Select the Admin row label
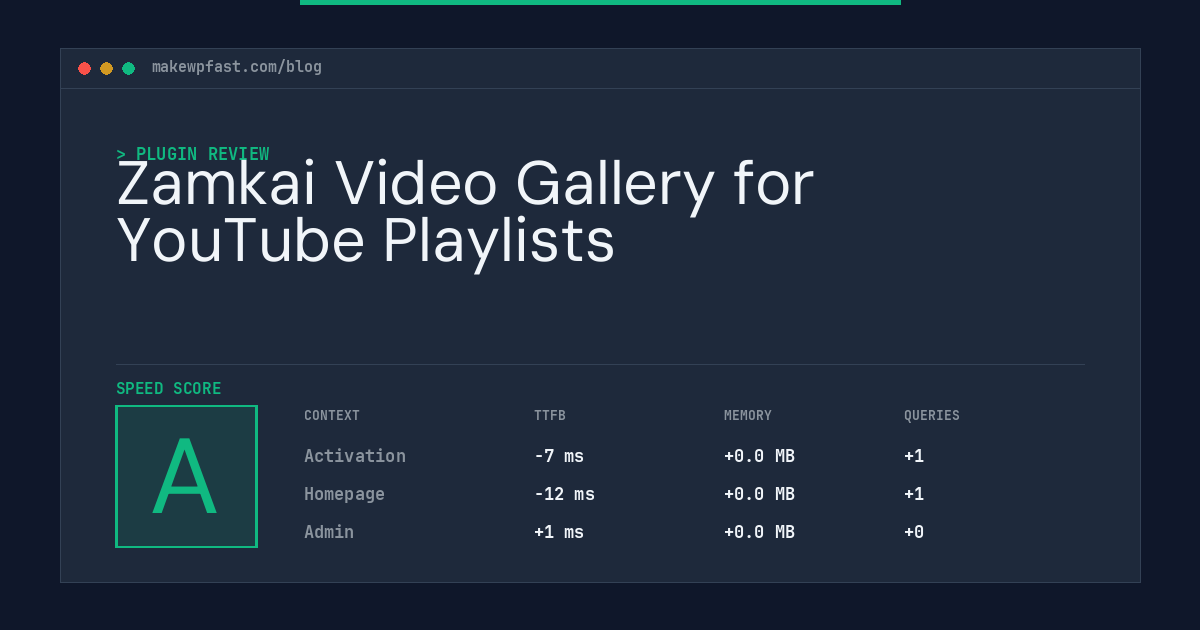Viewport: 1200px width, 630px height. click(329, 532)
